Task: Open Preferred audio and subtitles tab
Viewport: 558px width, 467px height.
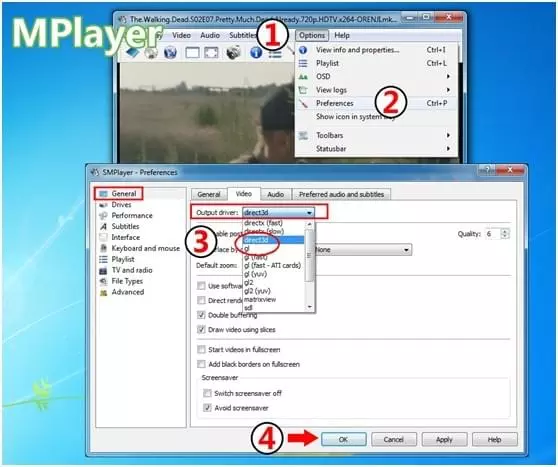Action: pos(341,194)
